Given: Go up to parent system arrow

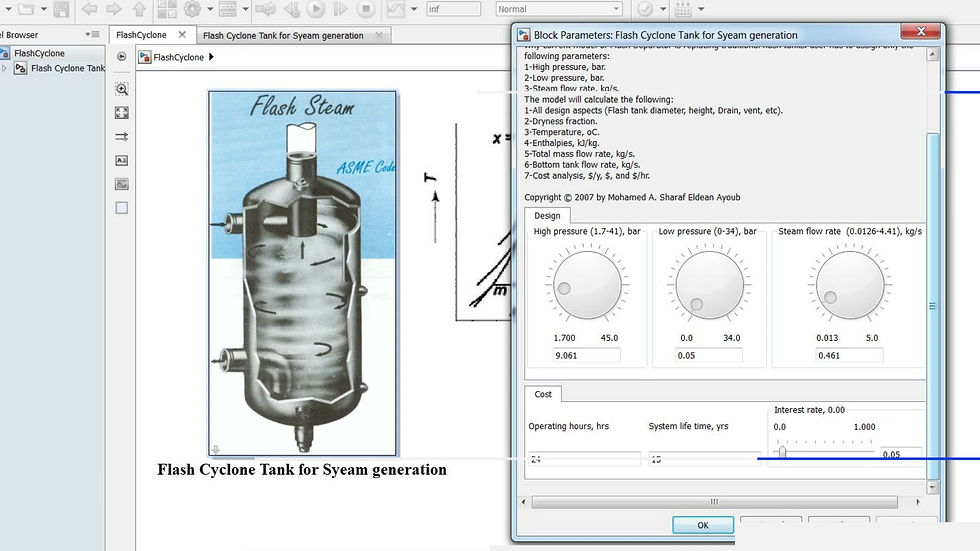Looking at the screenshot, I should pos(139,9).
